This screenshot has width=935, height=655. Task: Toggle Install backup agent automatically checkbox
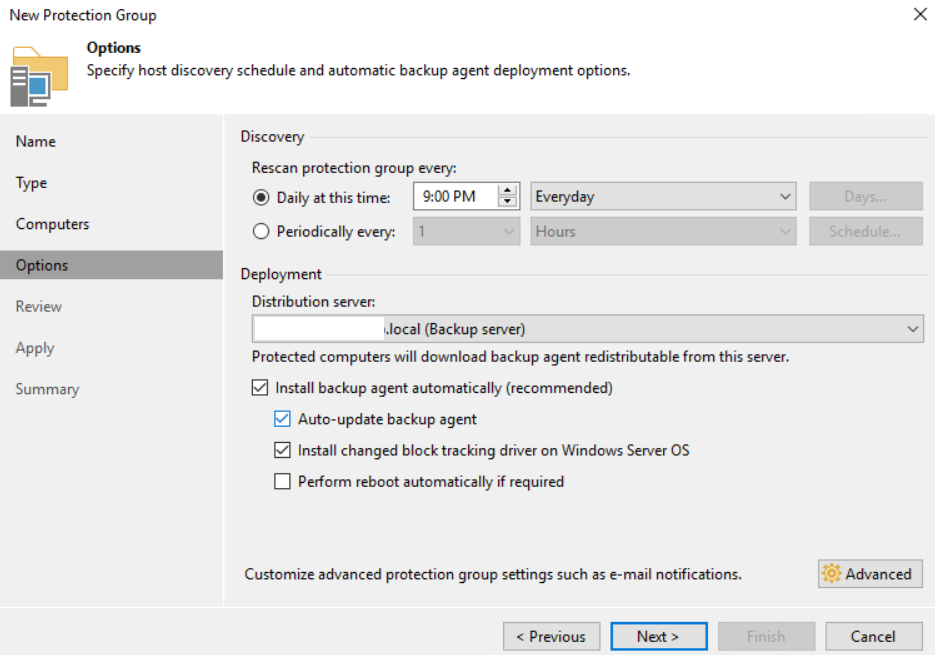pos(260,388)
